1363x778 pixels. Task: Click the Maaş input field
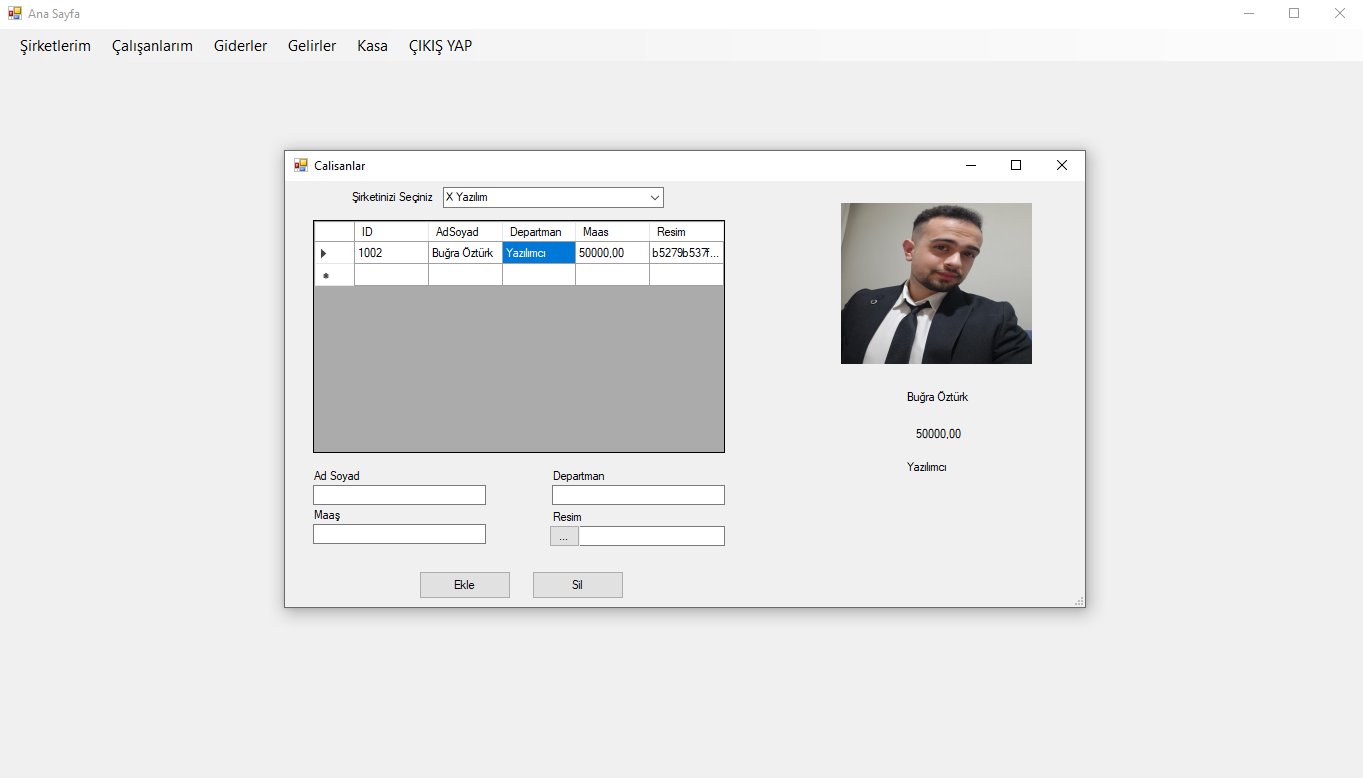pos(399,534)
